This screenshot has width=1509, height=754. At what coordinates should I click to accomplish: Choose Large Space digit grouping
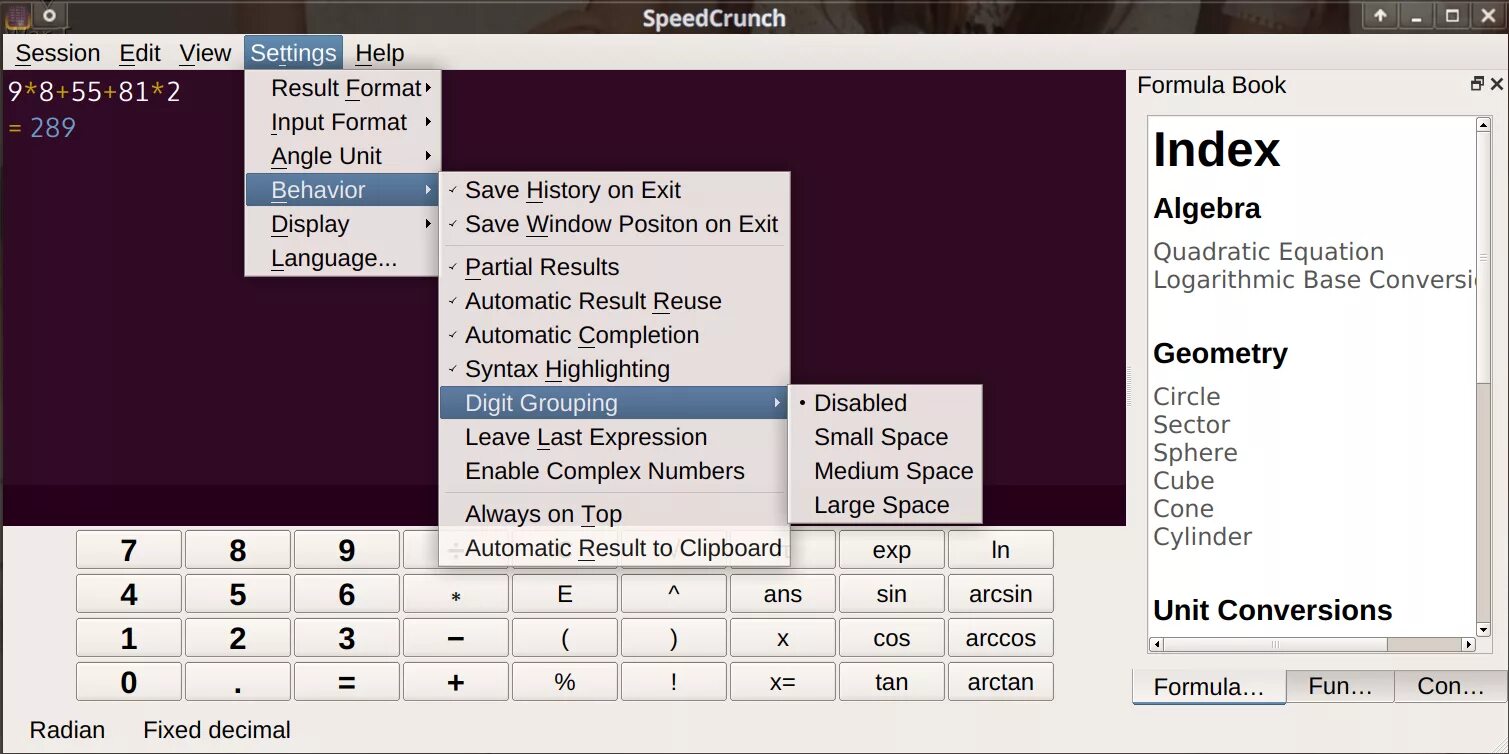pyautogui.click(x=885, y=505)
